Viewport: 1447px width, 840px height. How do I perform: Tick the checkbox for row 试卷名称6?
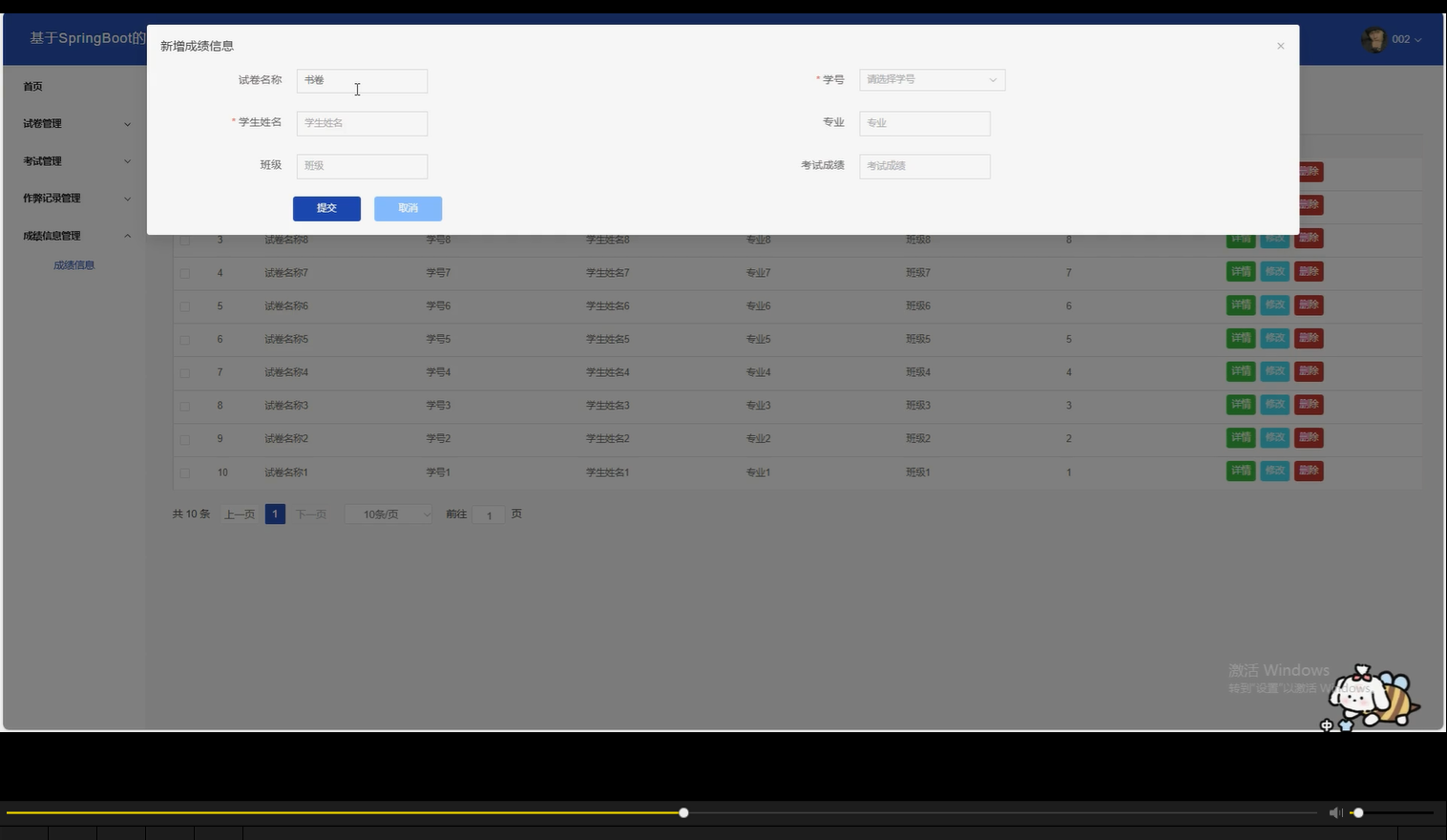click(185, 306)
